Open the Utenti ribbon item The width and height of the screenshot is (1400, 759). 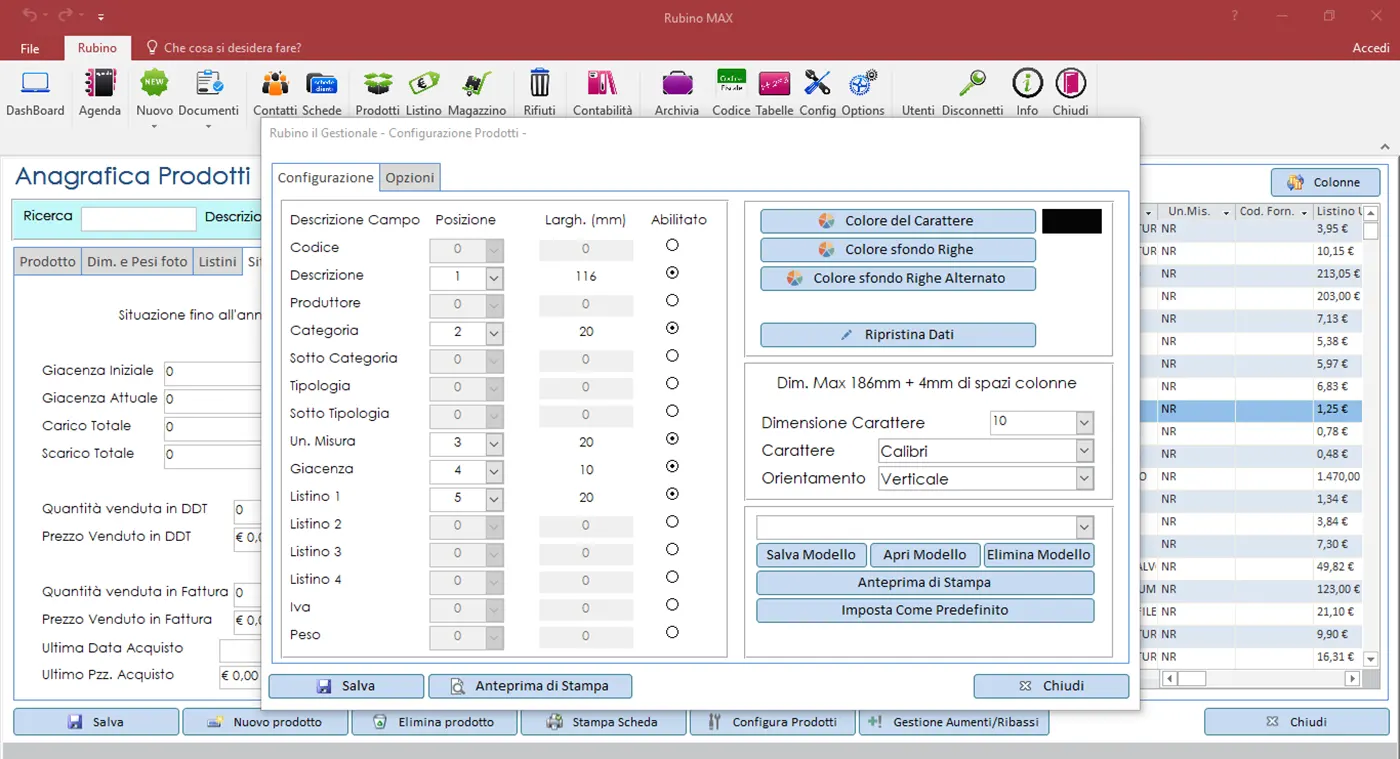(x=918, y=110)
